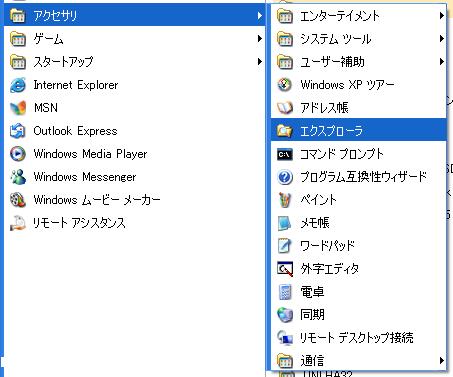Expand アクセサリ submenu arrow

pos(260,16)
